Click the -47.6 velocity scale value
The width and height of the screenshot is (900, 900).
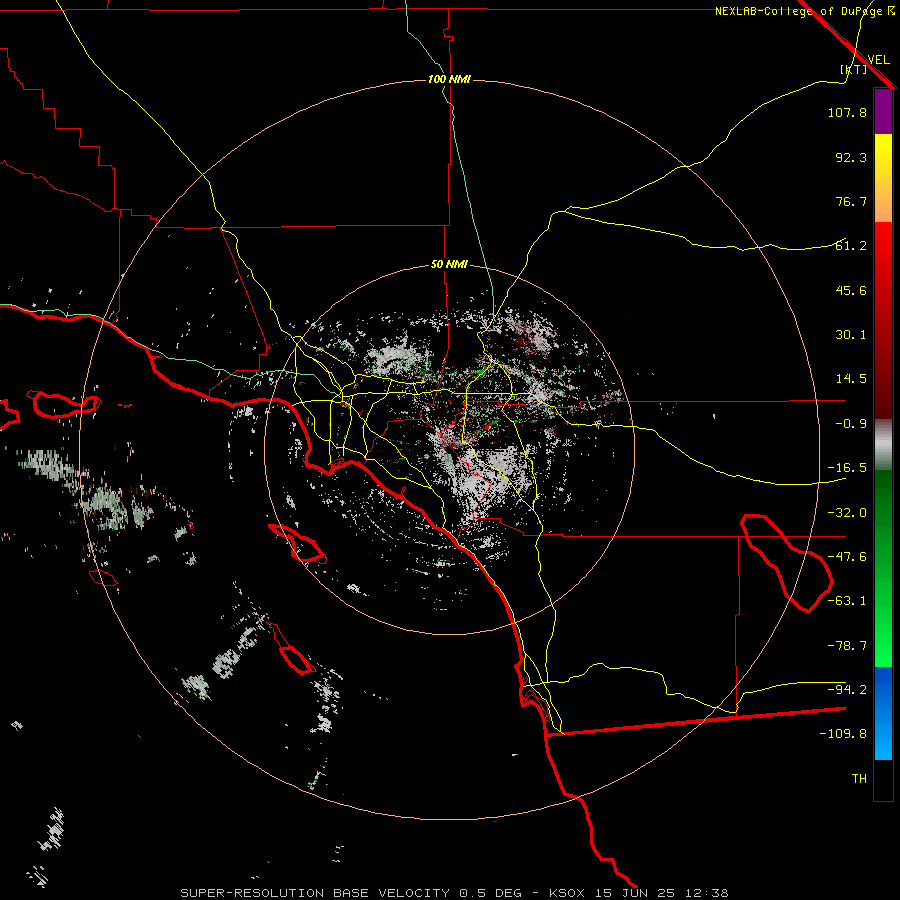[x=847, y=557]
